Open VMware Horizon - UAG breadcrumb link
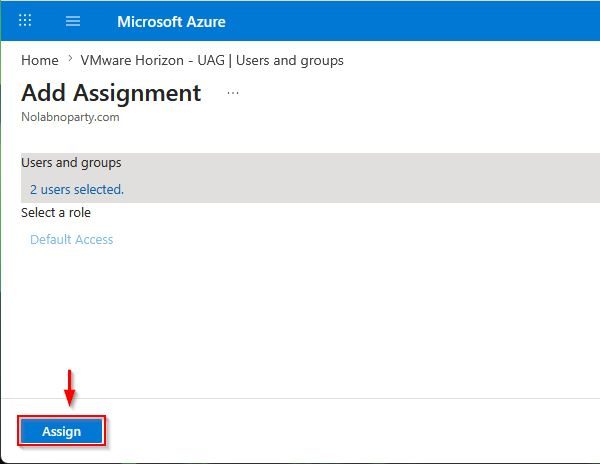 coord(212,60)
